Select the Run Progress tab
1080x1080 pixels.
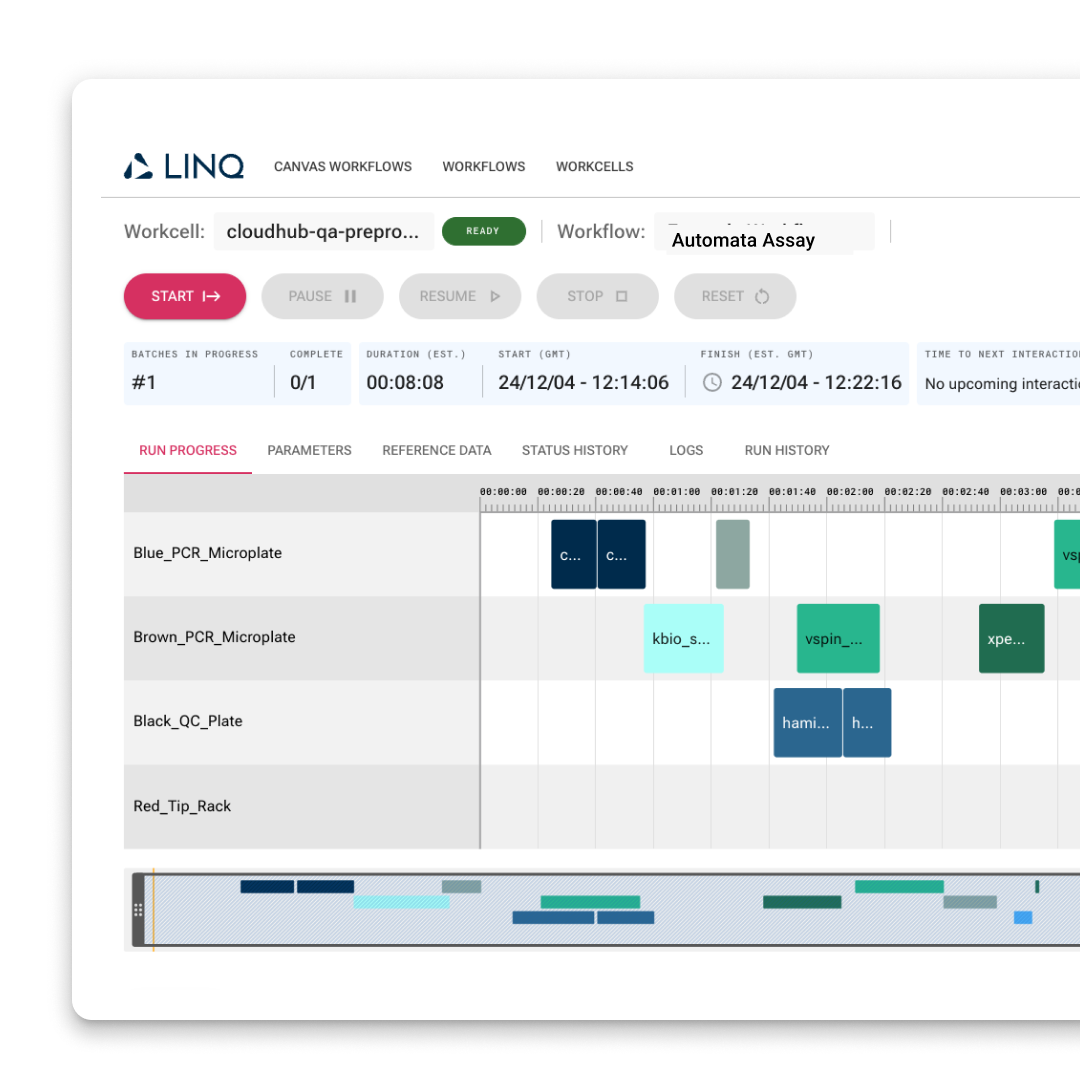(187, 450)
